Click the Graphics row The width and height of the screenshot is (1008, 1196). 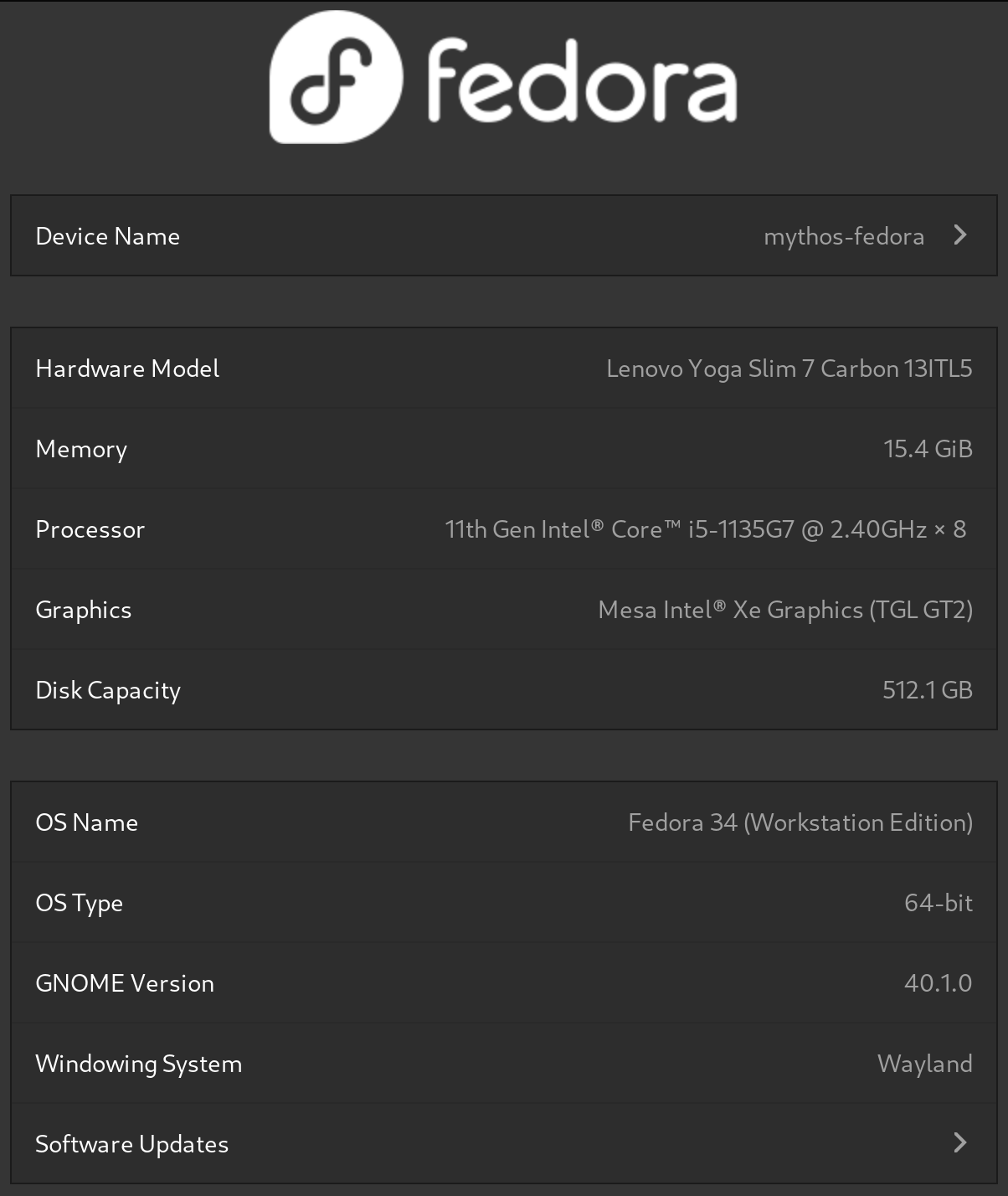point(502,609)
